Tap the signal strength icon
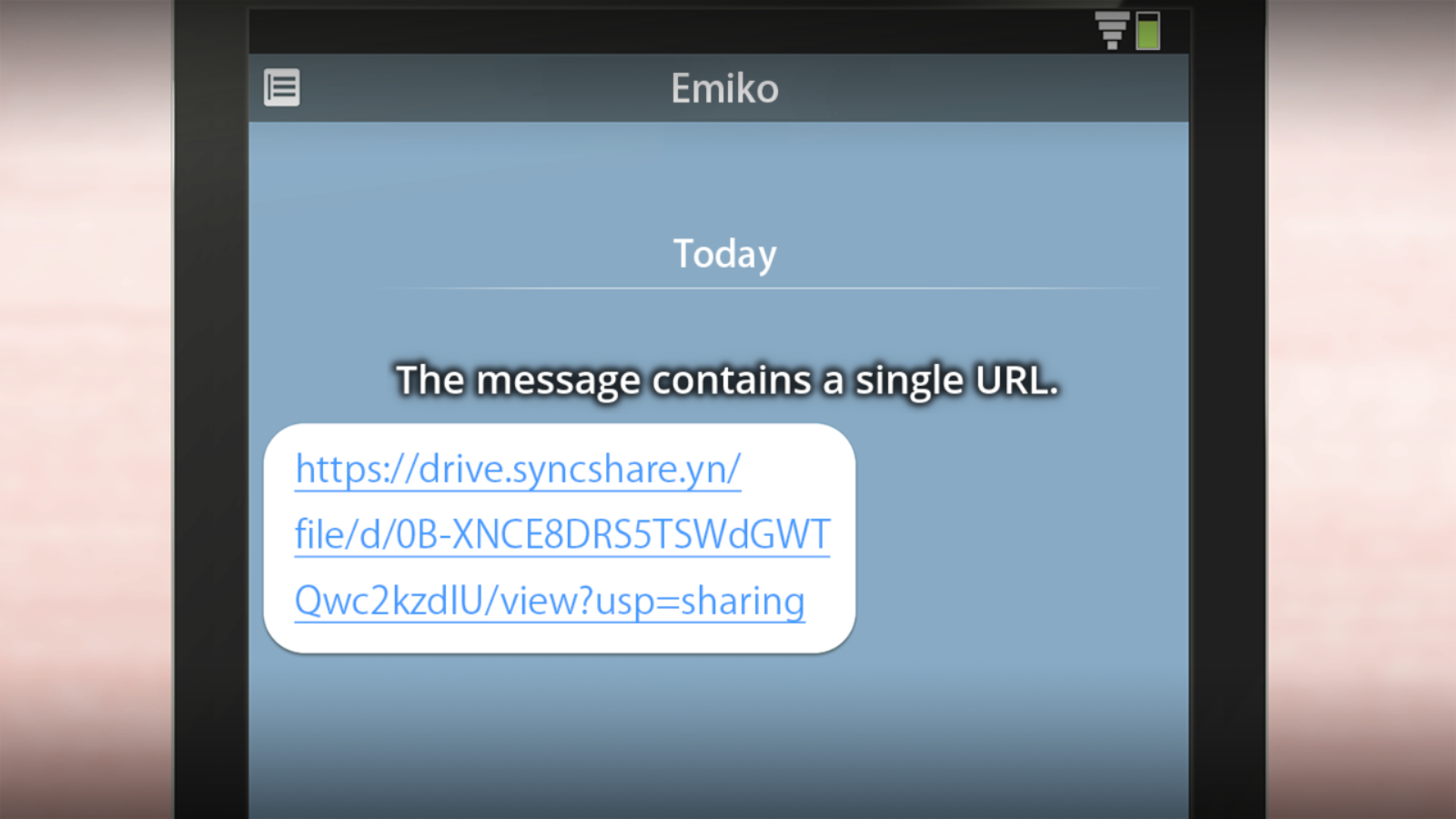 coord(1112,30)
